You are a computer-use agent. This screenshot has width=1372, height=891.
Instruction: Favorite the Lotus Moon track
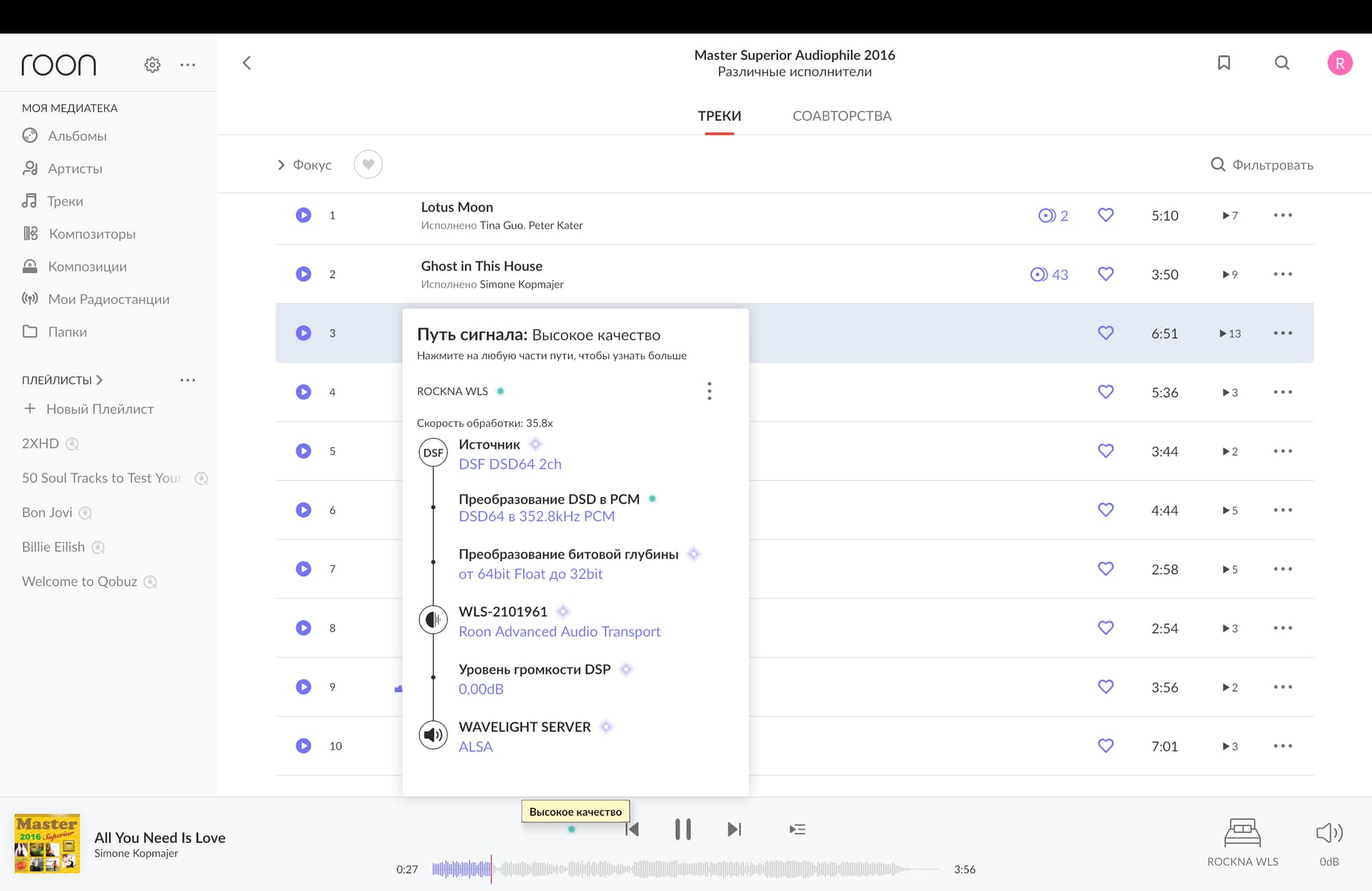[1105, 215]
